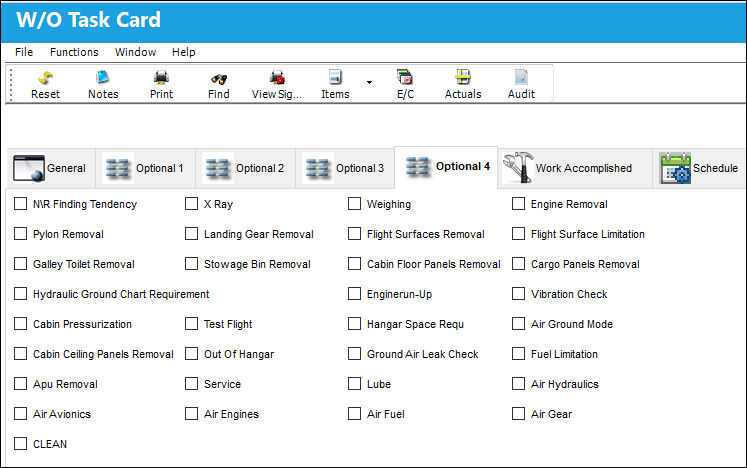Open Notes from the toolbar
Viewport: 747px width, 468px height.
103,84
